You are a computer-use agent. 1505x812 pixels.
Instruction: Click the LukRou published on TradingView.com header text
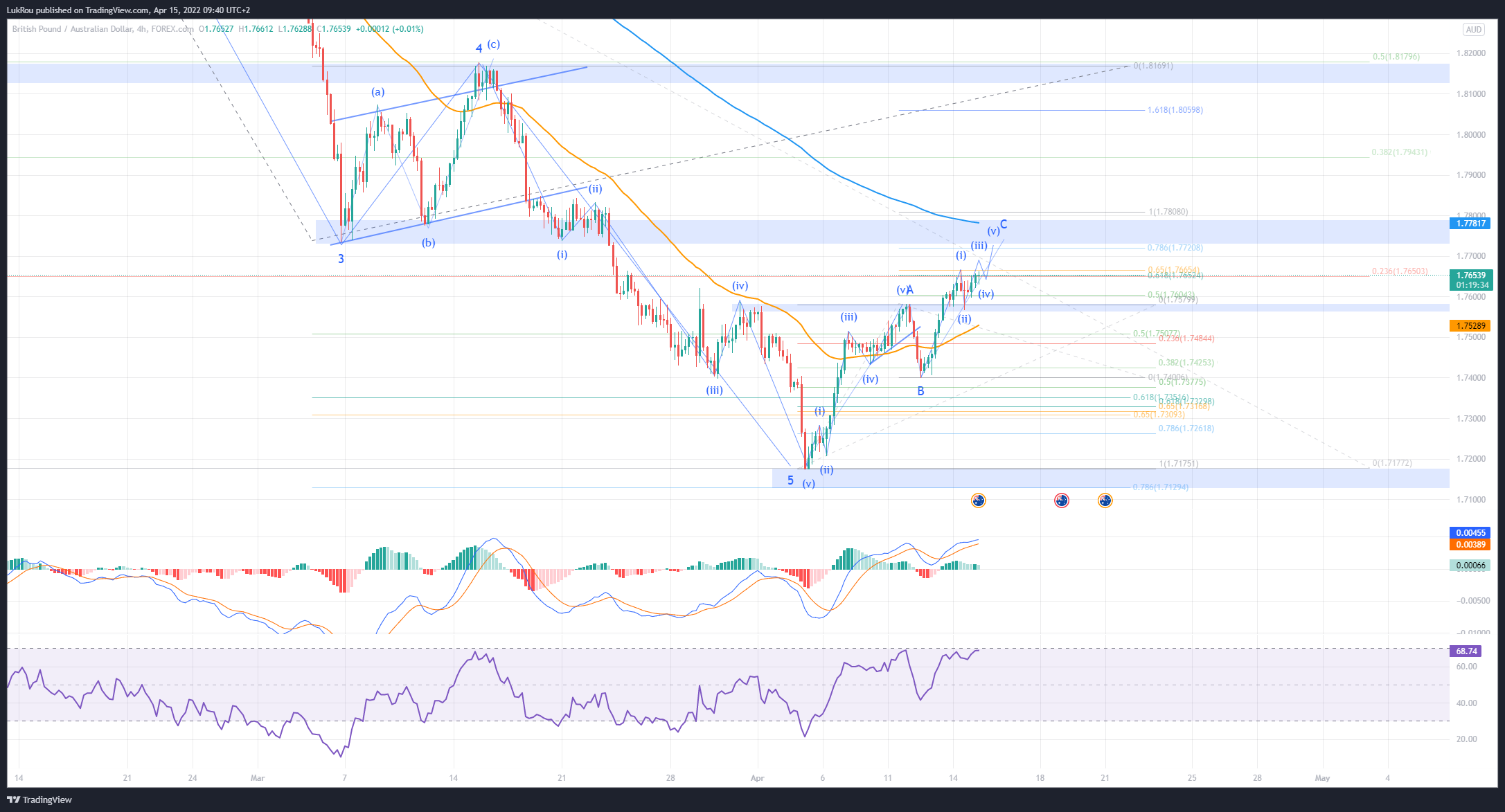point(128,10)
